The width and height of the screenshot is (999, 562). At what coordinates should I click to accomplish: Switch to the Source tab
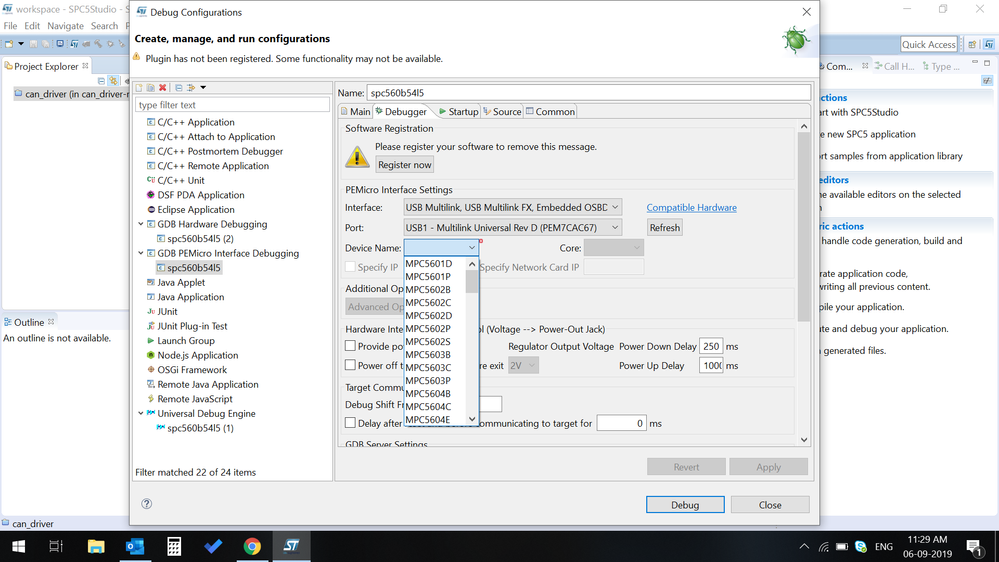(502, 112)
